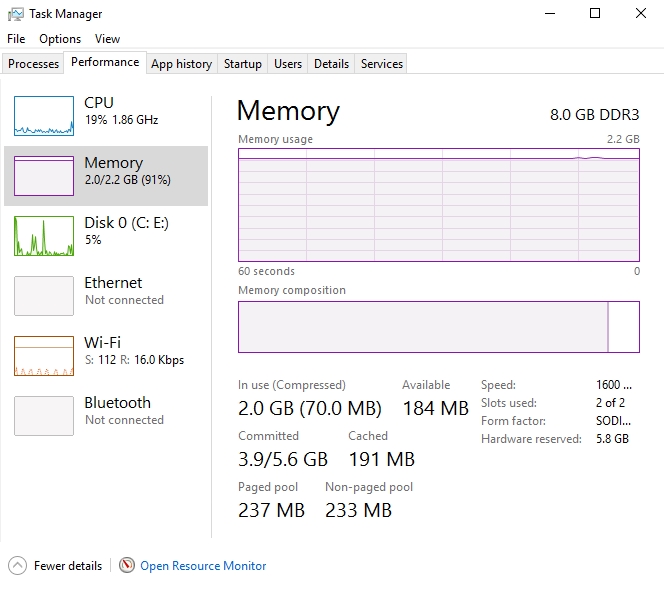Click the Fewer details arrow icon
The width and height of the screenshot is (664, 590).
17,565
